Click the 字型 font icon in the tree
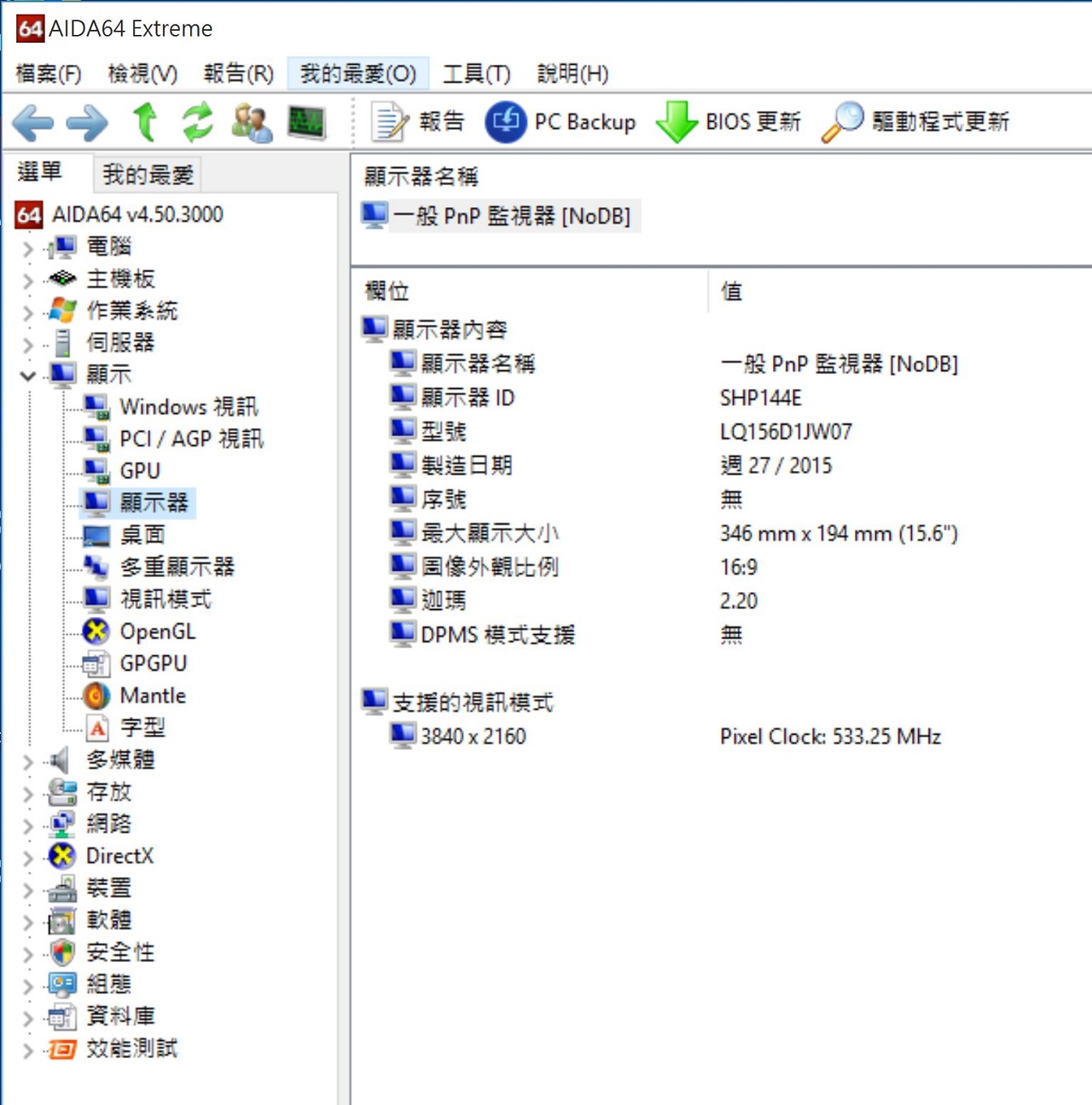Viewport: 1092px width, 1105px height. [x=98, y=728]
